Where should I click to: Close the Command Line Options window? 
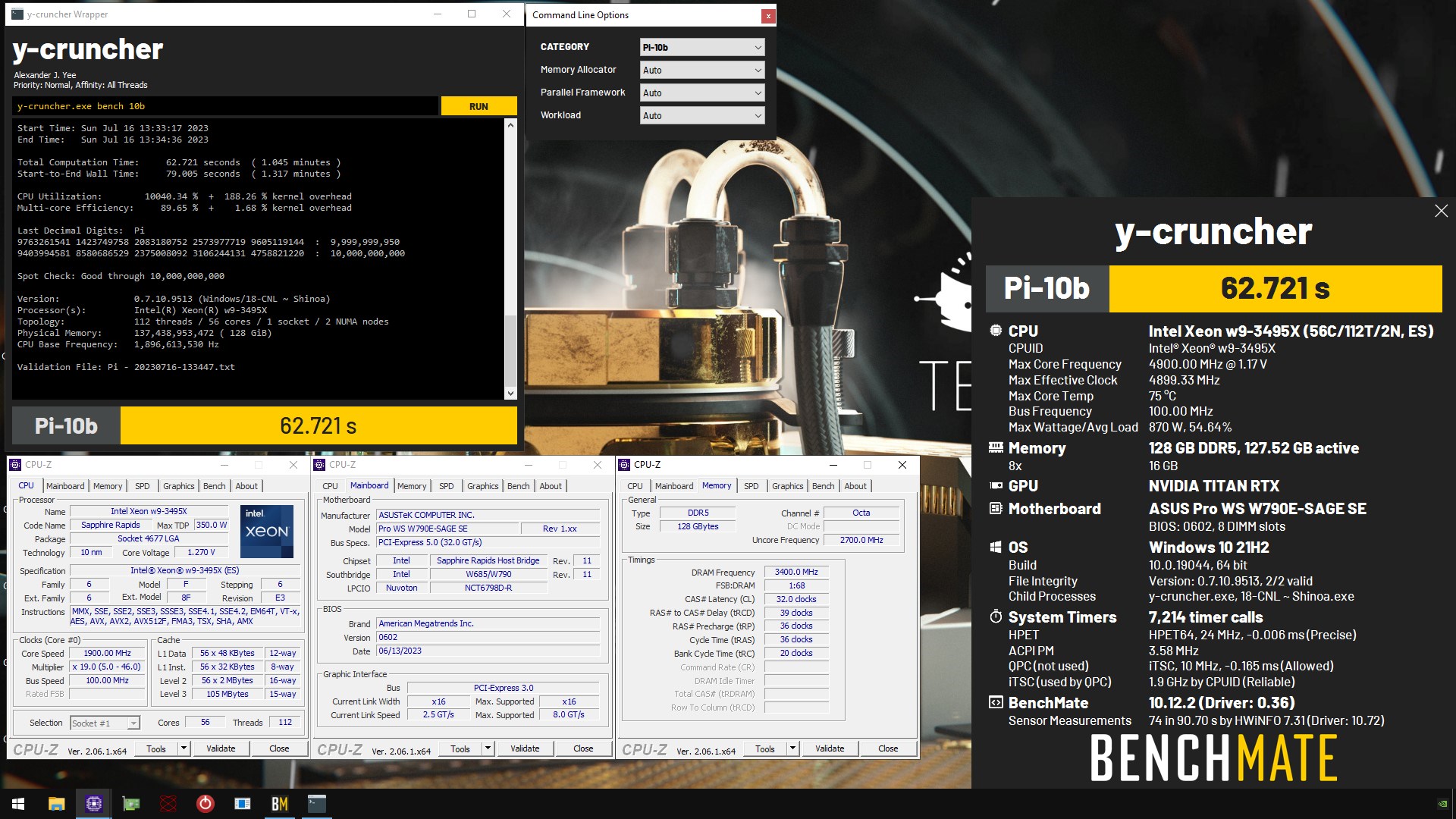[x=768, y=15]
